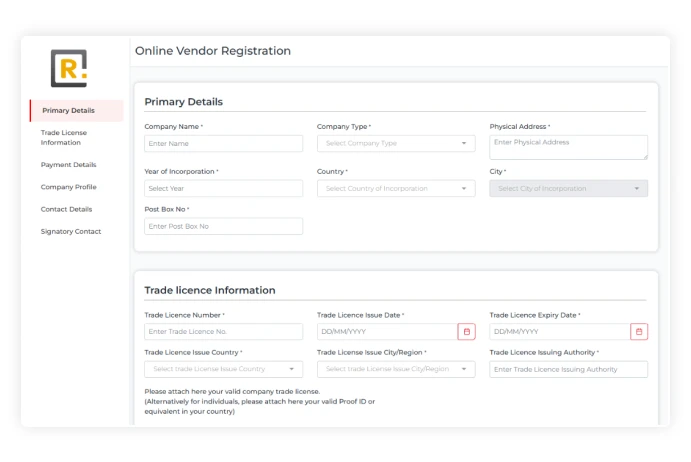Click the yellow R company logo
This screenshot has width=691, height=462.
69,68
